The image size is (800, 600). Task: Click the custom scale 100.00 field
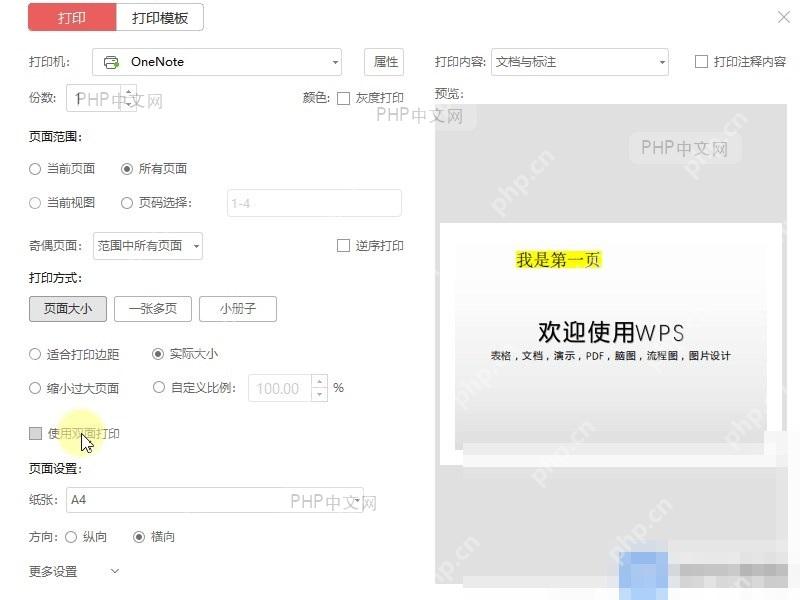(x=280, y=388)
